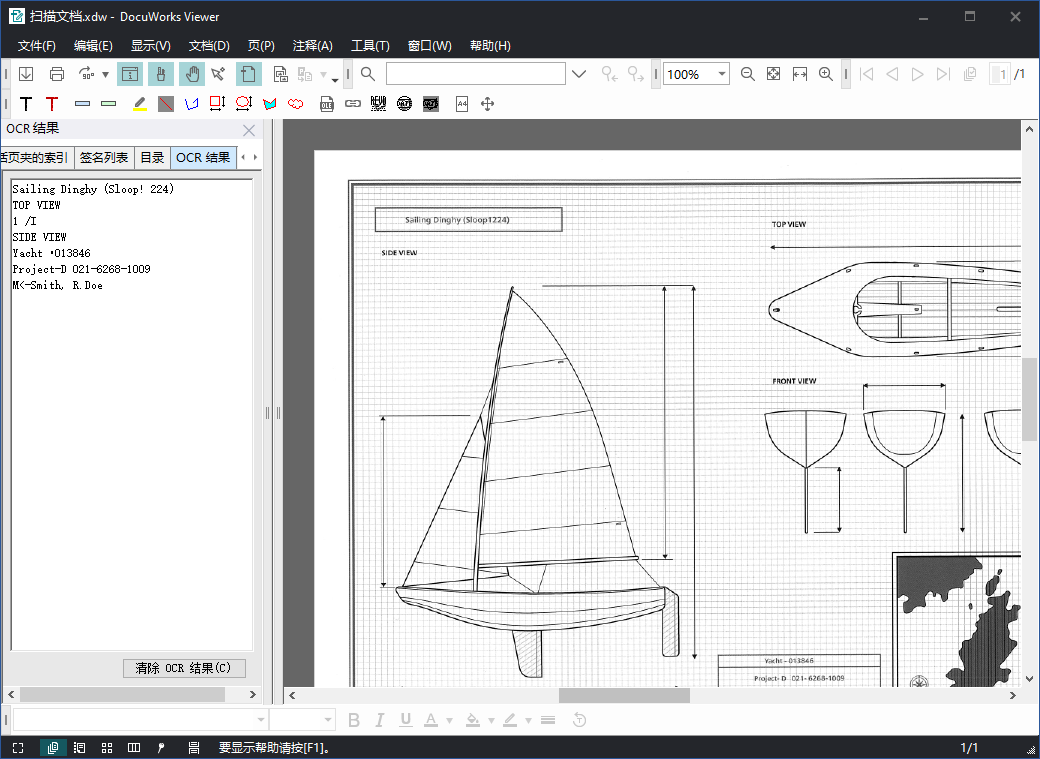Expand the rotate 90° dropdown arrow
Viewport: 1040px width, 759px height.
pyautogui.click(x=105, y=74)
